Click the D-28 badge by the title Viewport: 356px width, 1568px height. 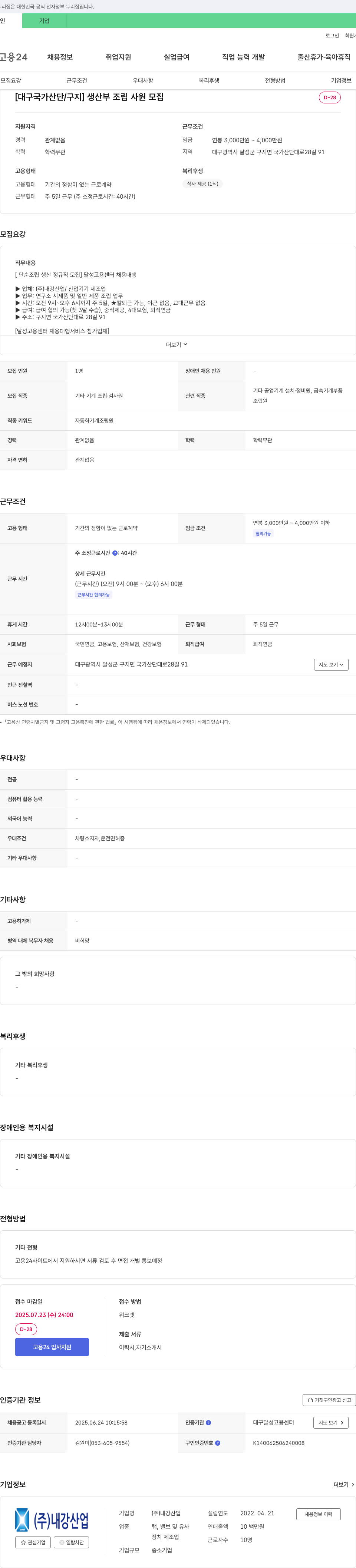point(330,97)
